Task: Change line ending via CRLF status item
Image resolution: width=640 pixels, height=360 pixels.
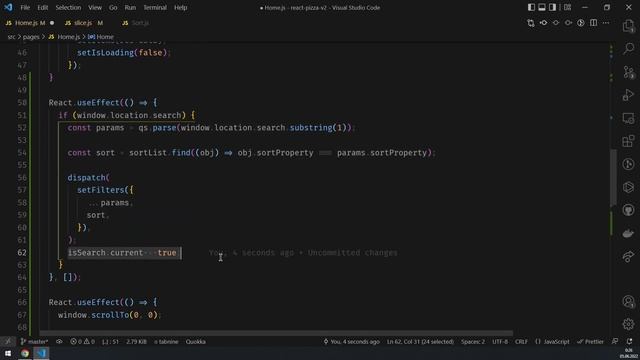Action: click(521, 342)
